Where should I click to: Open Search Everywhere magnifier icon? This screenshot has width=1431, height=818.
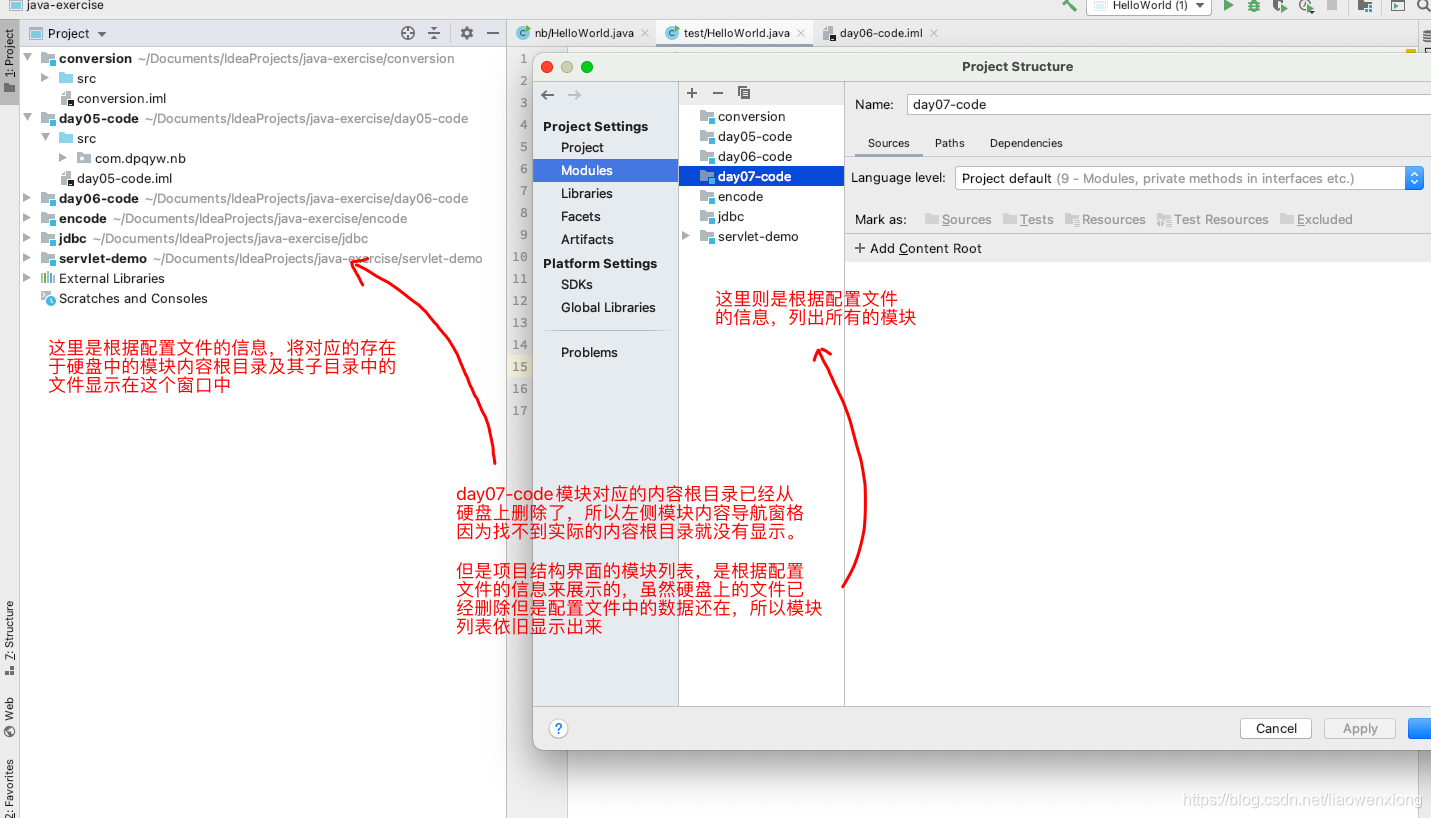click(1423, 5)
